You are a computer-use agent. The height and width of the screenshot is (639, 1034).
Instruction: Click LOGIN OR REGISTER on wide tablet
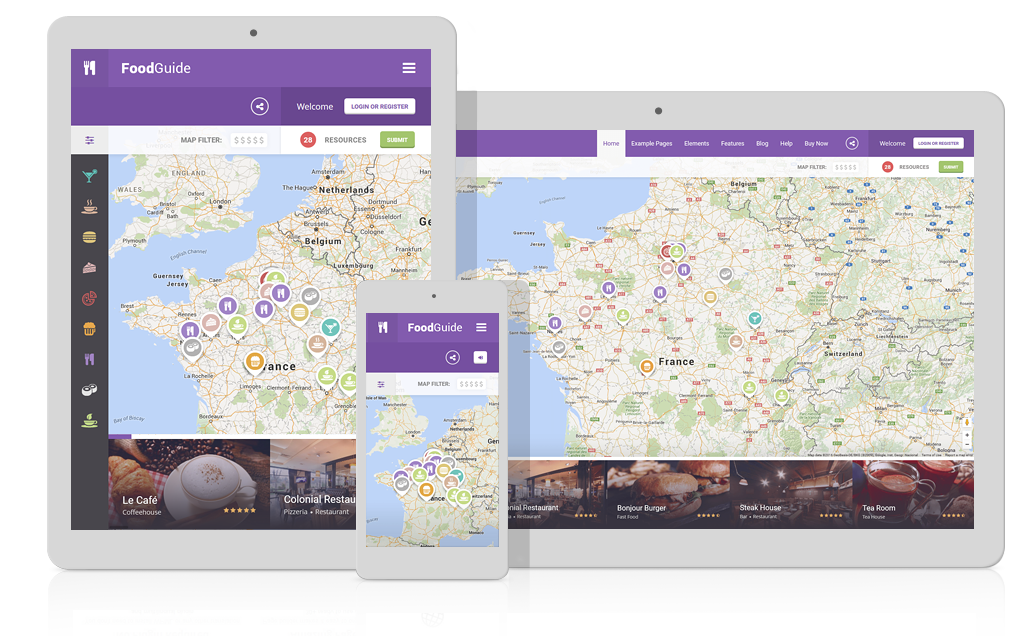pos(938,143)
